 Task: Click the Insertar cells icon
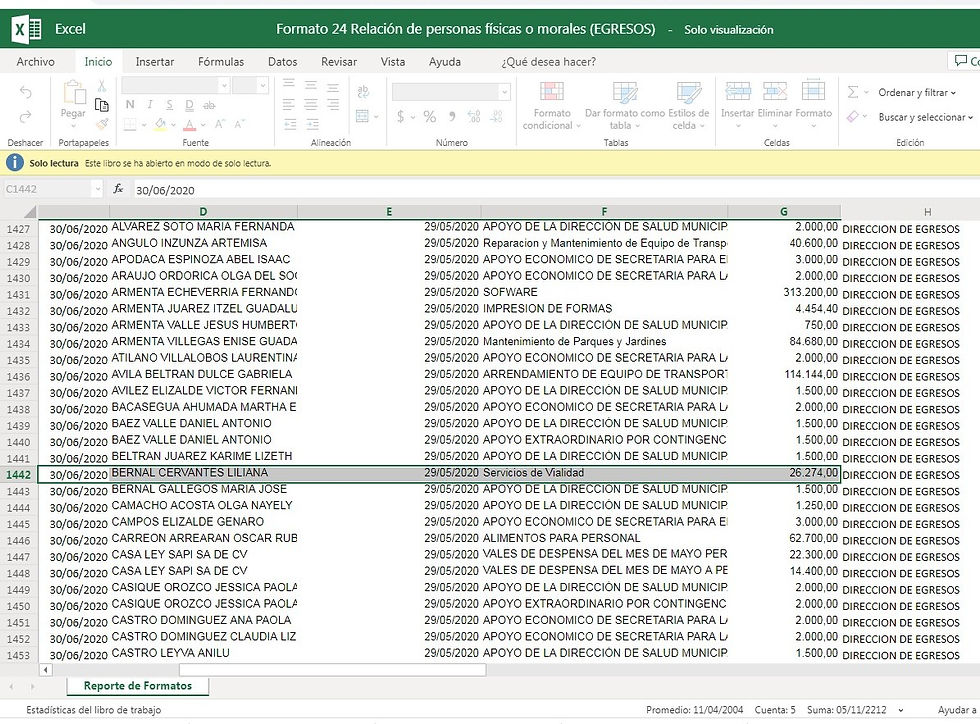tap(738, 92)
